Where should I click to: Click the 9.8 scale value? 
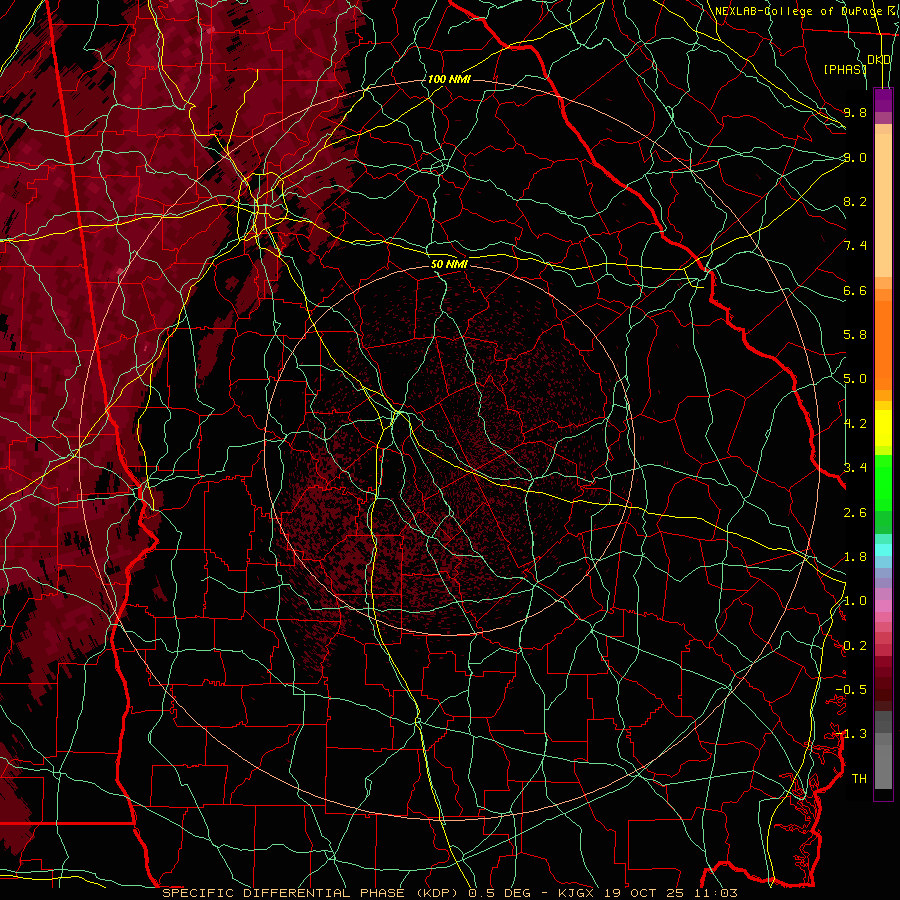click(855, 112)
